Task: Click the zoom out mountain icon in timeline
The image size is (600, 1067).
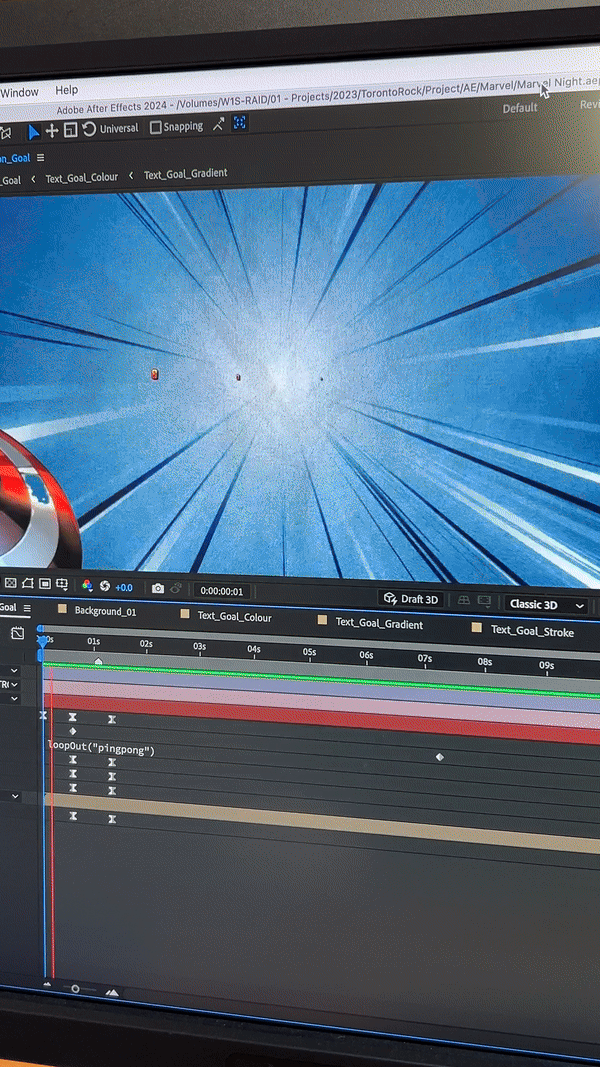Action: click(47, 984)
